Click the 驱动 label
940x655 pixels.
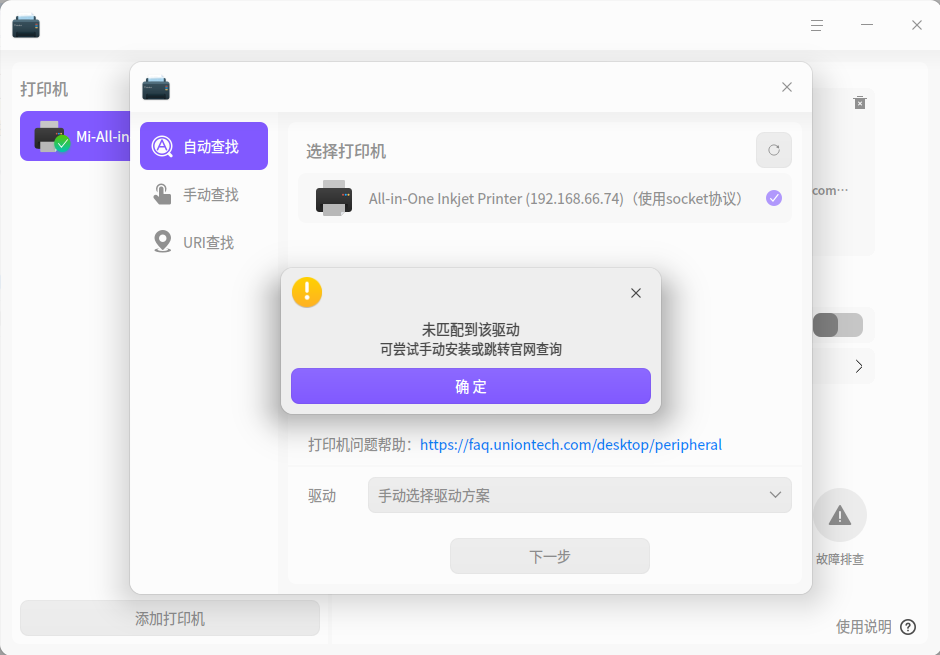click(x=322, y=496)
